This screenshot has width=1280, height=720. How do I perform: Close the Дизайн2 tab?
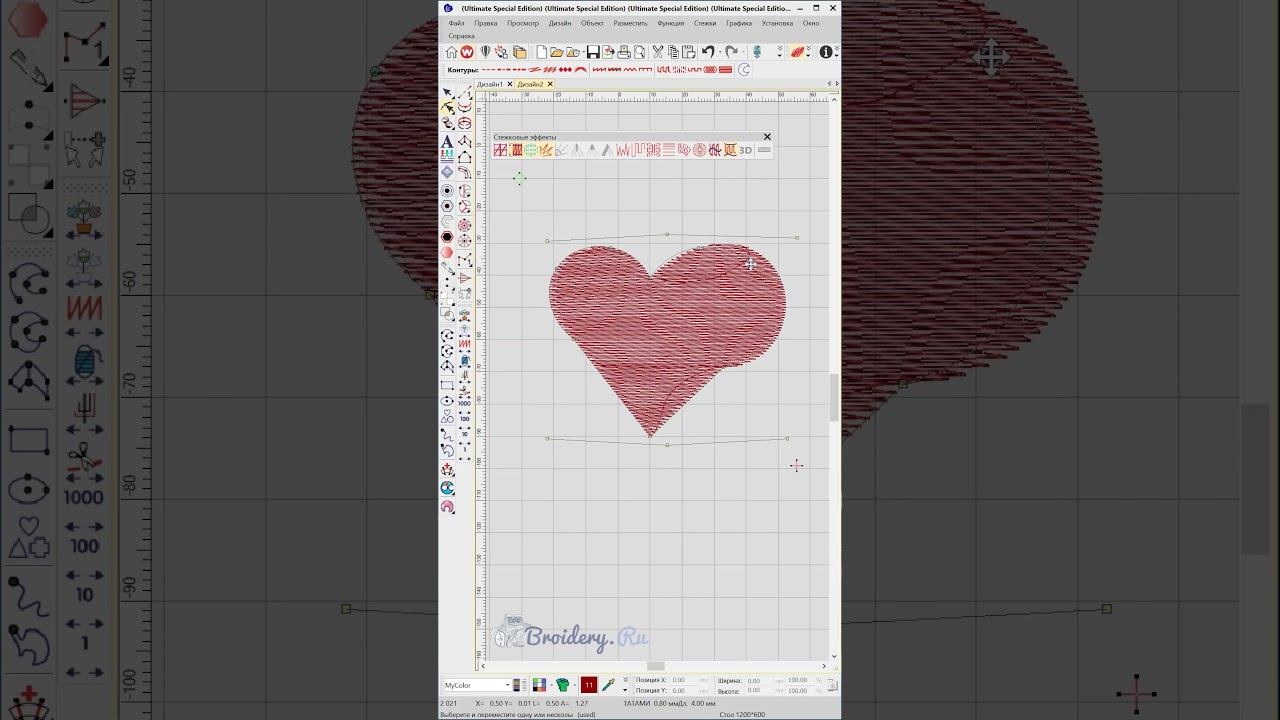click(x=549, y=84)
